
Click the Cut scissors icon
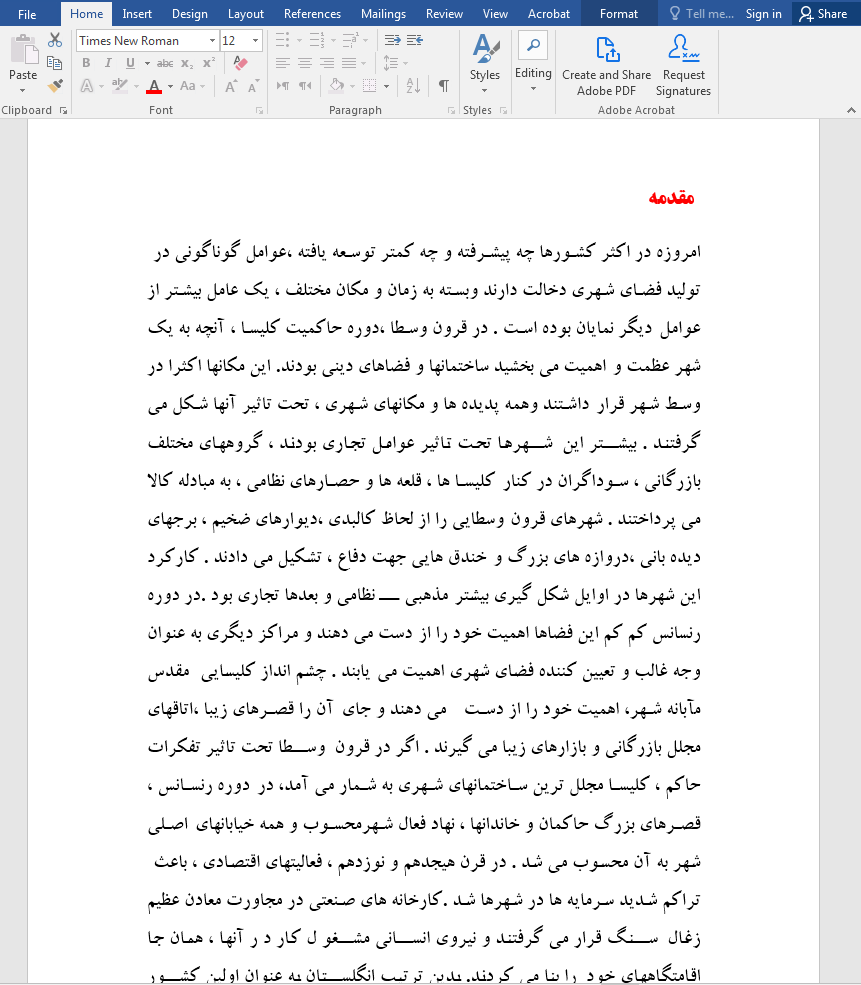(55, 40)
